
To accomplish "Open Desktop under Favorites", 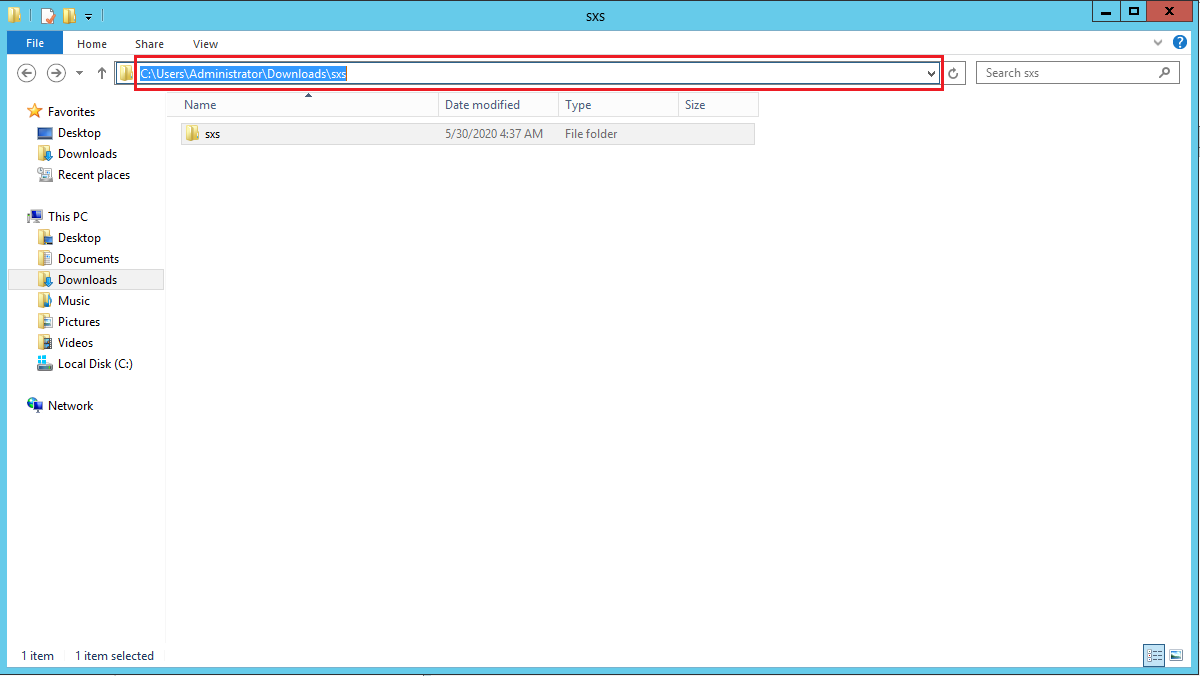I will [79, 133].
